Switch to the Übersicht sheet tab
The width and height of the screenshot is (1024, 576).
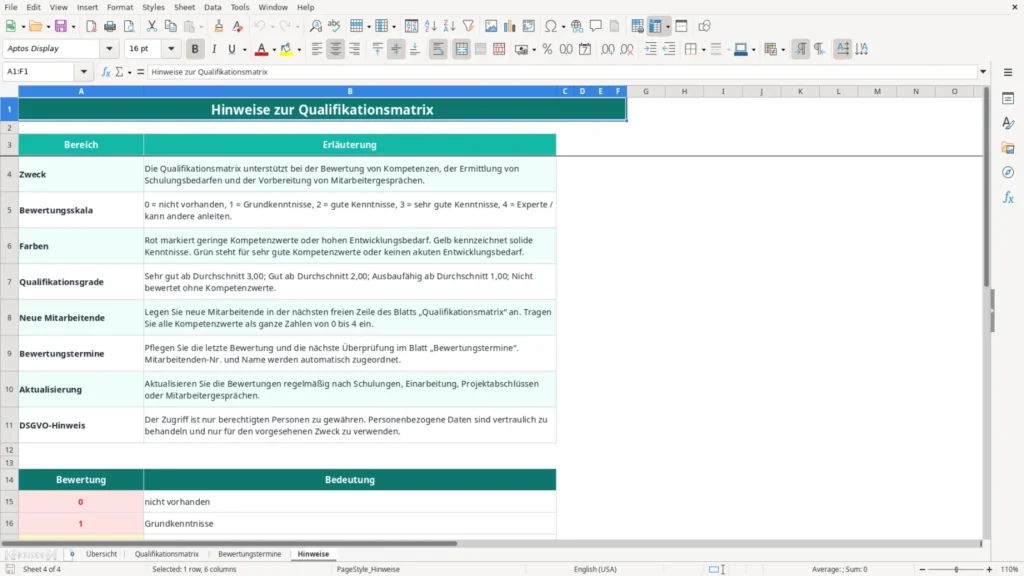101,554
